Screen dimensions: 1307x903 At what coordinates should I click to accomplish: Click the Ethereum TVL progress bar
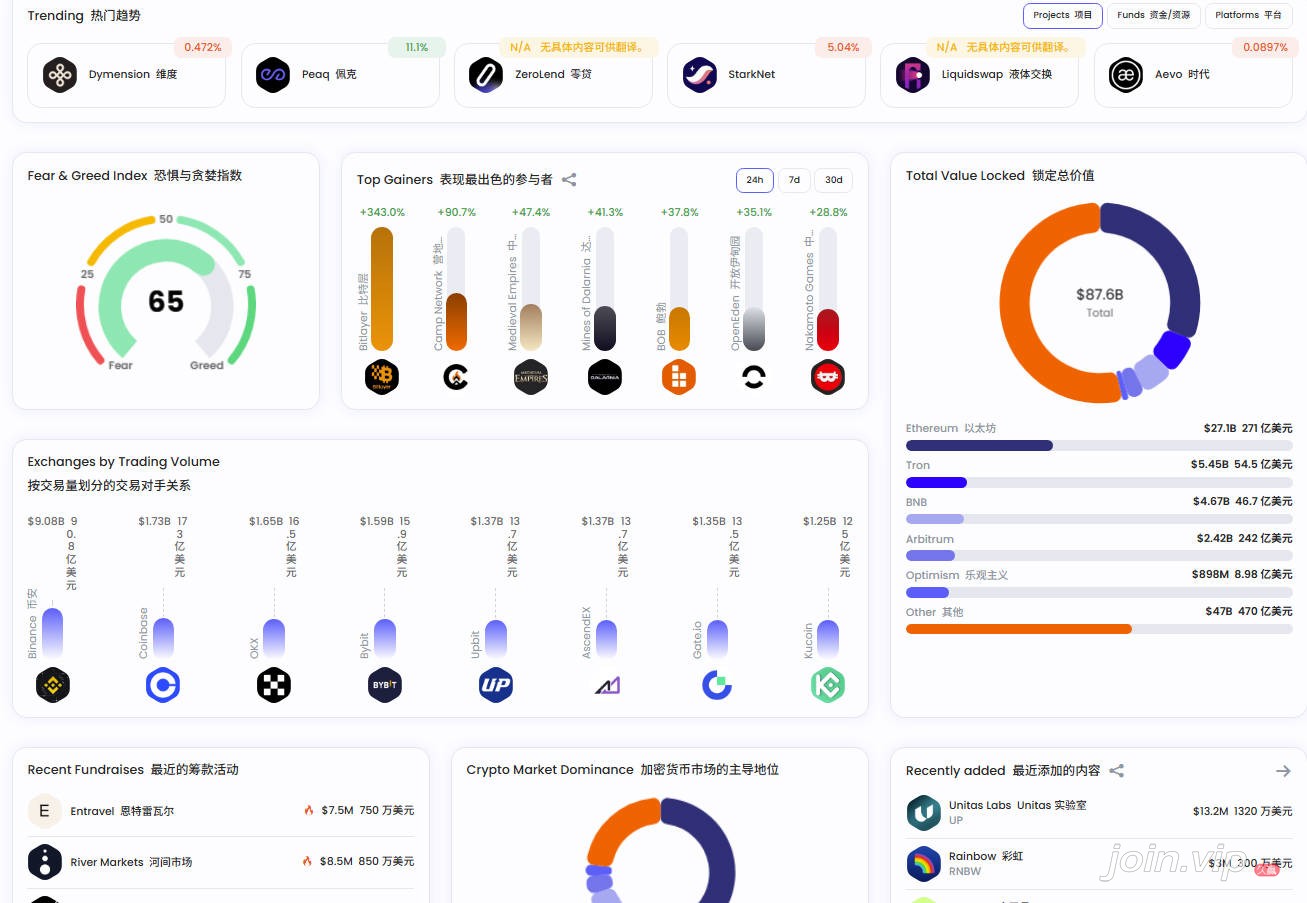pos(1099,445)
